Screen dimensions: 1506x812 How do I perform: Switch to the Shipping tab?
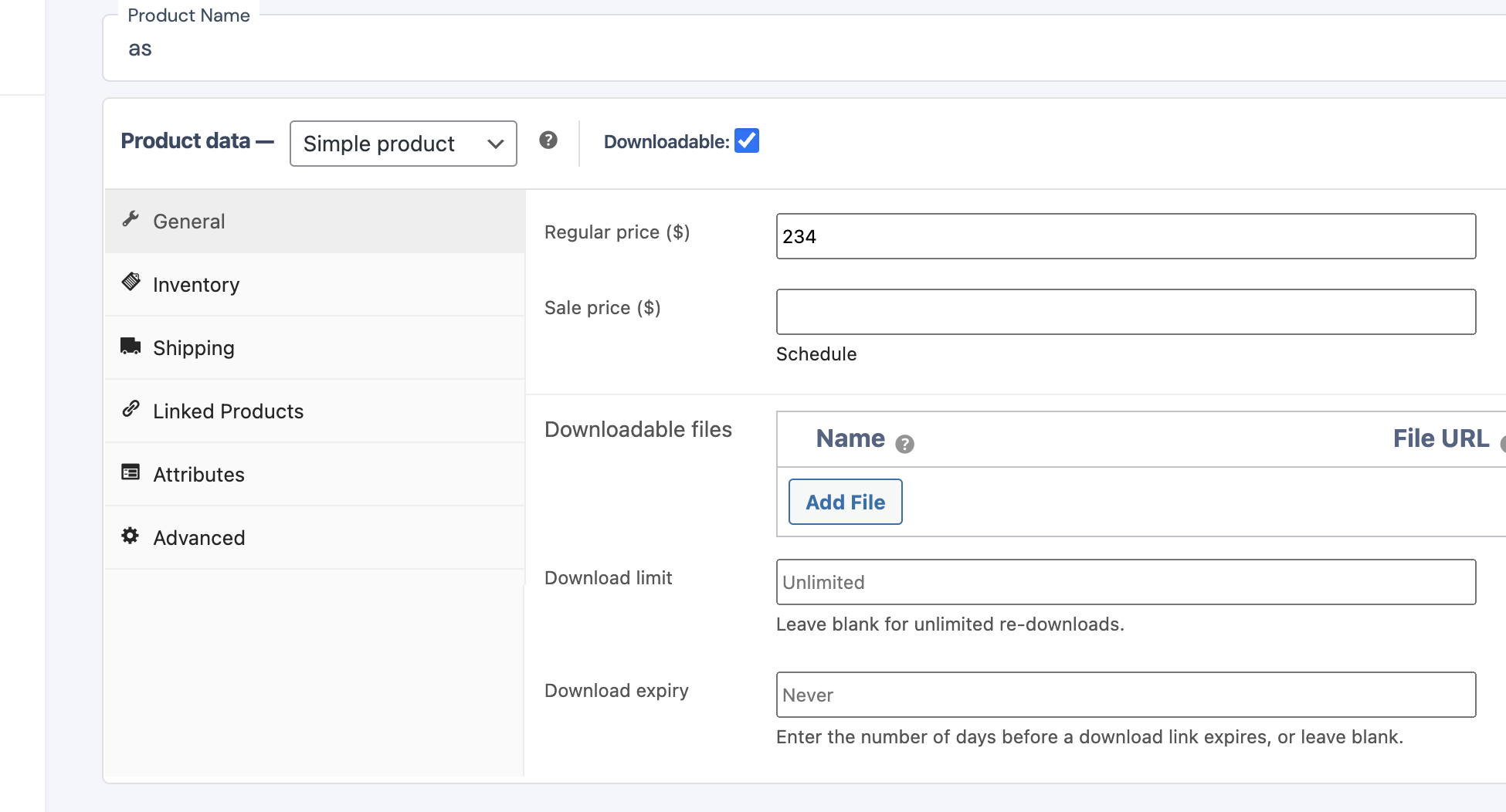click(x=315, y=348)
